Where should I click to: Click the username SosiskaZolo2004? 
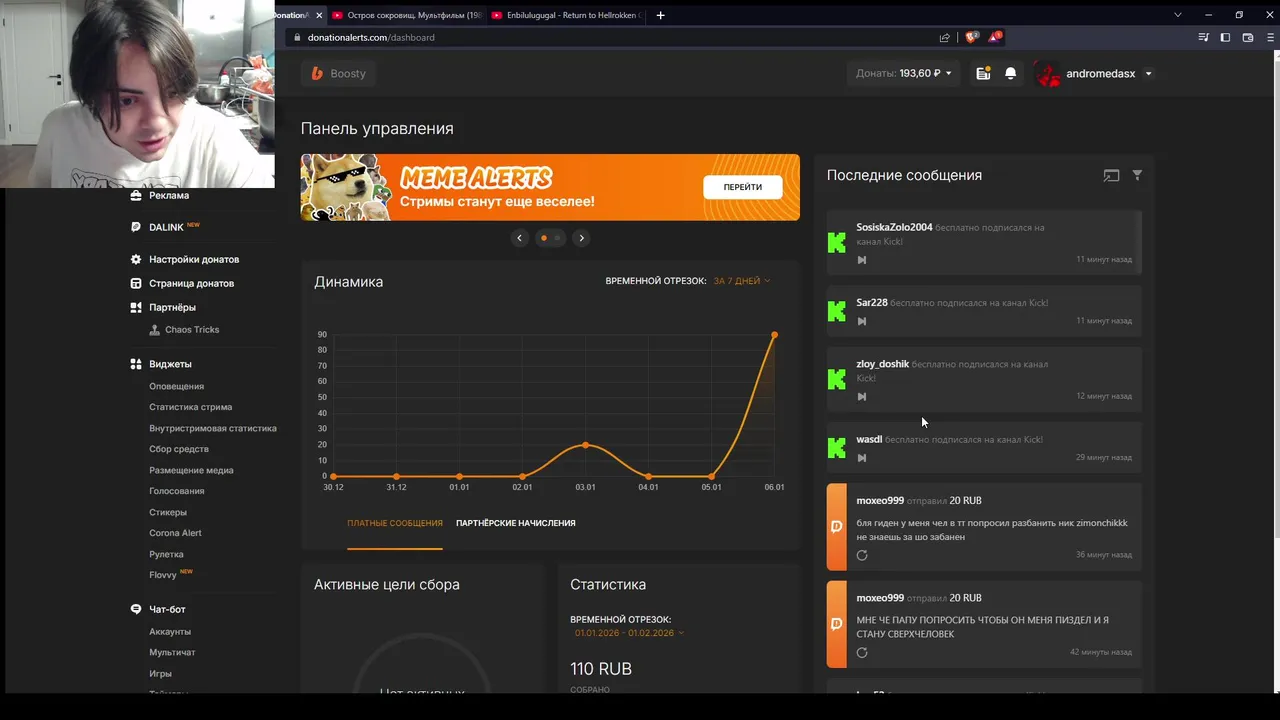(x=894, y=227)
